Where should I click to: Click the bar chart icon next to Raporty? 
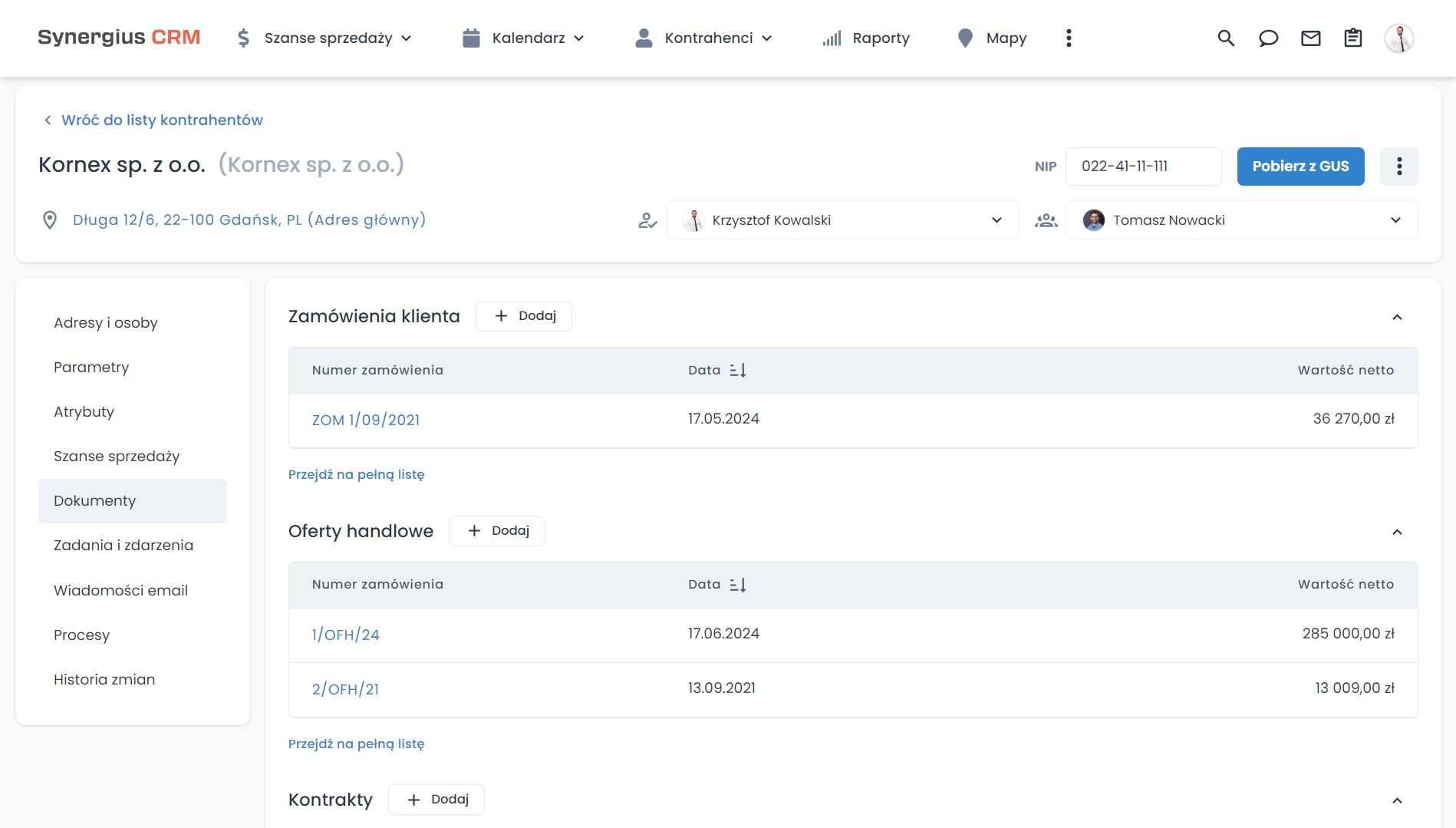pyautogui.click(x=831, y=38)
